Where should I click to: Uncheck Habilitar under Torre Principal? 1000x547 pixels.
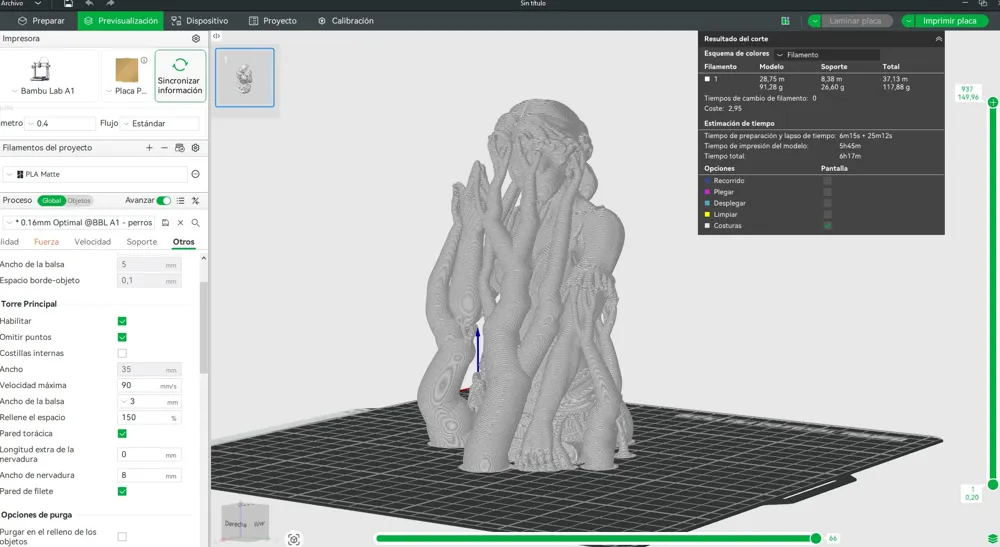coord(122,321)
